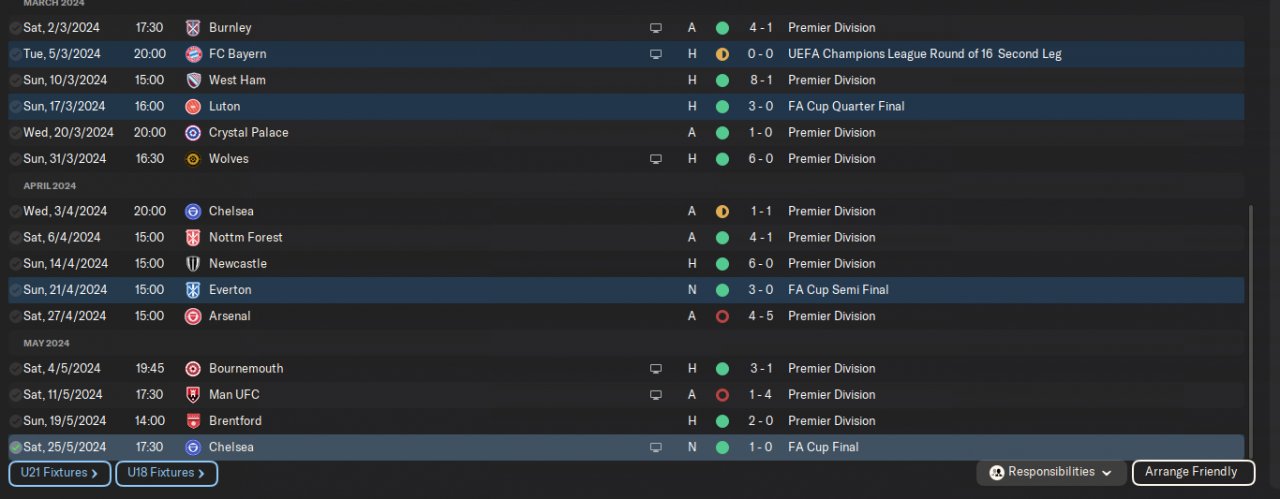Open the U21 Fixtures page
The image size is (1280, 499).
(x=59, y=473)
